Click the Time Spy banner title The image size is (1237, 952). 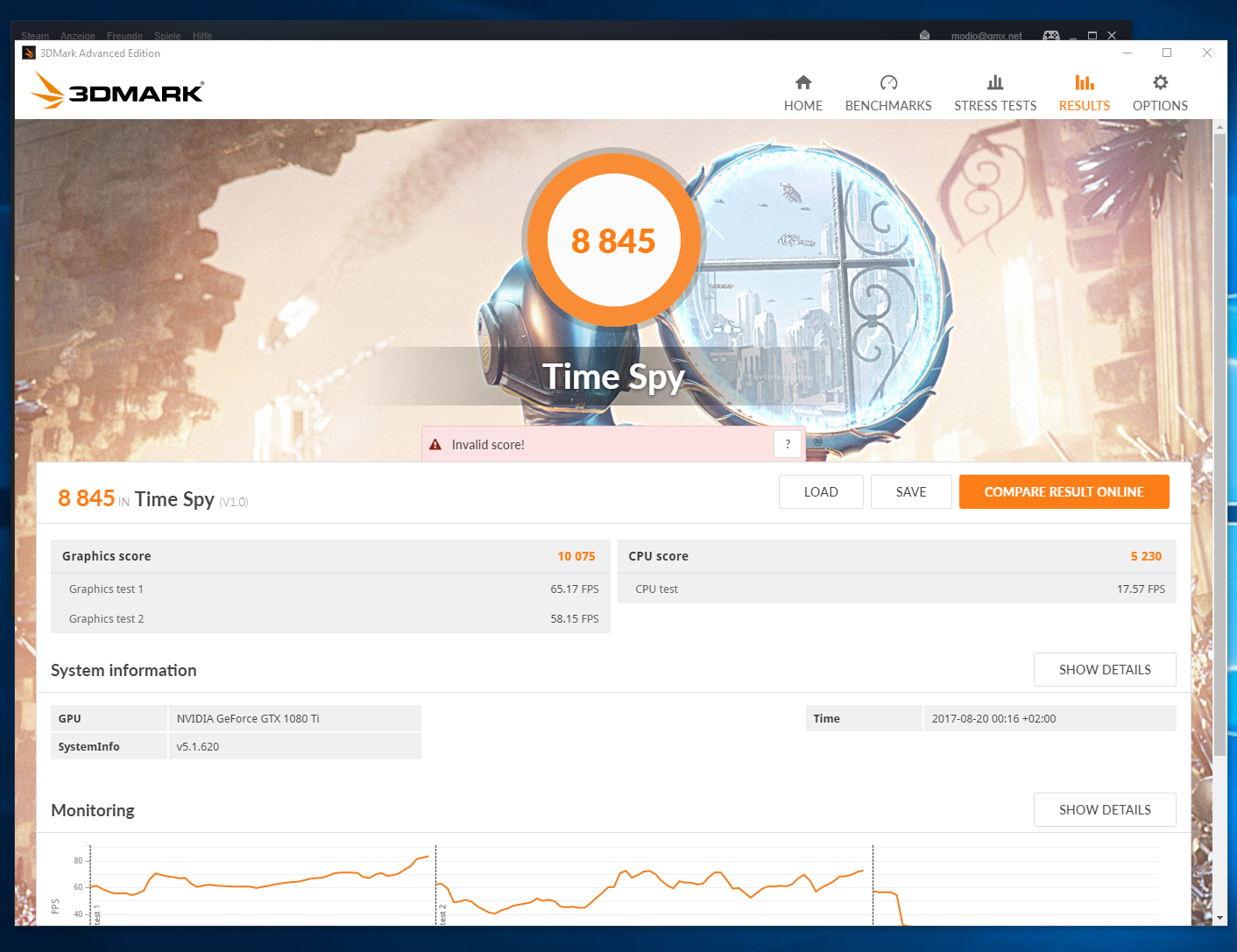point(613,377)
